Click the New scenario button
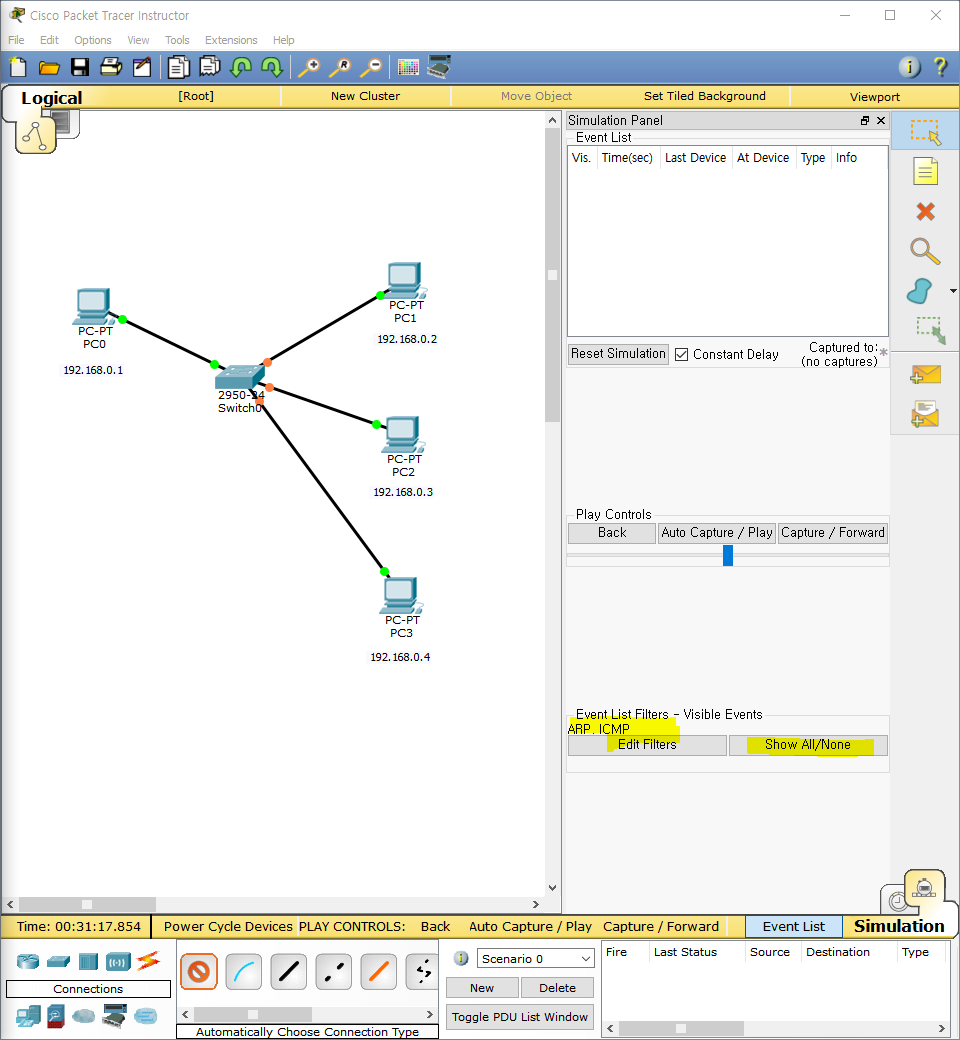This screenshot has height=1040, width=960. point(482,988)
